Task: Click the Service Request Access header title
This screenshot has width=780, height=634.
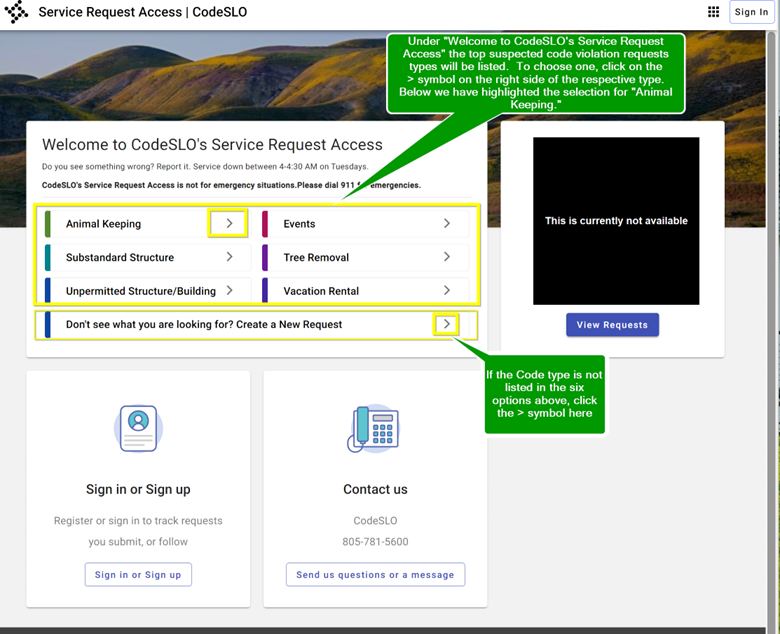Action: (x=142, y=13)
